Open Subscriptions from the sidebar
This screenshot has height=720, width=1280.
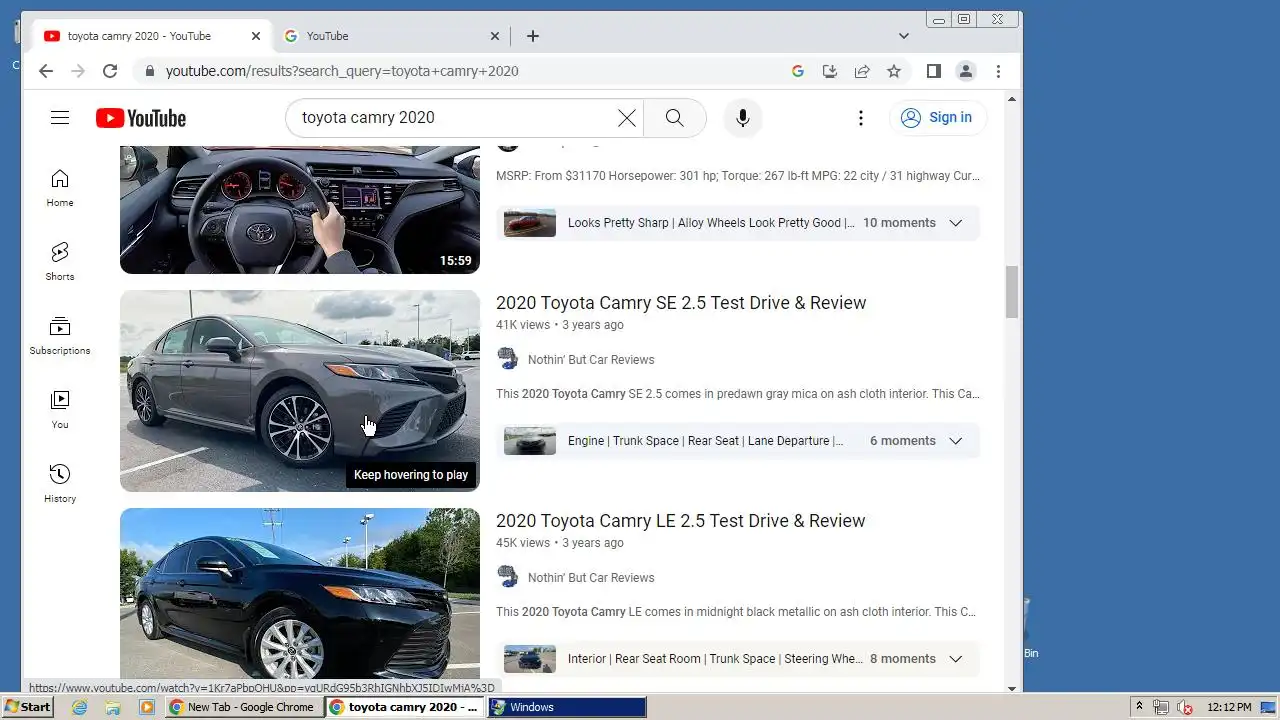click(60, 335)
